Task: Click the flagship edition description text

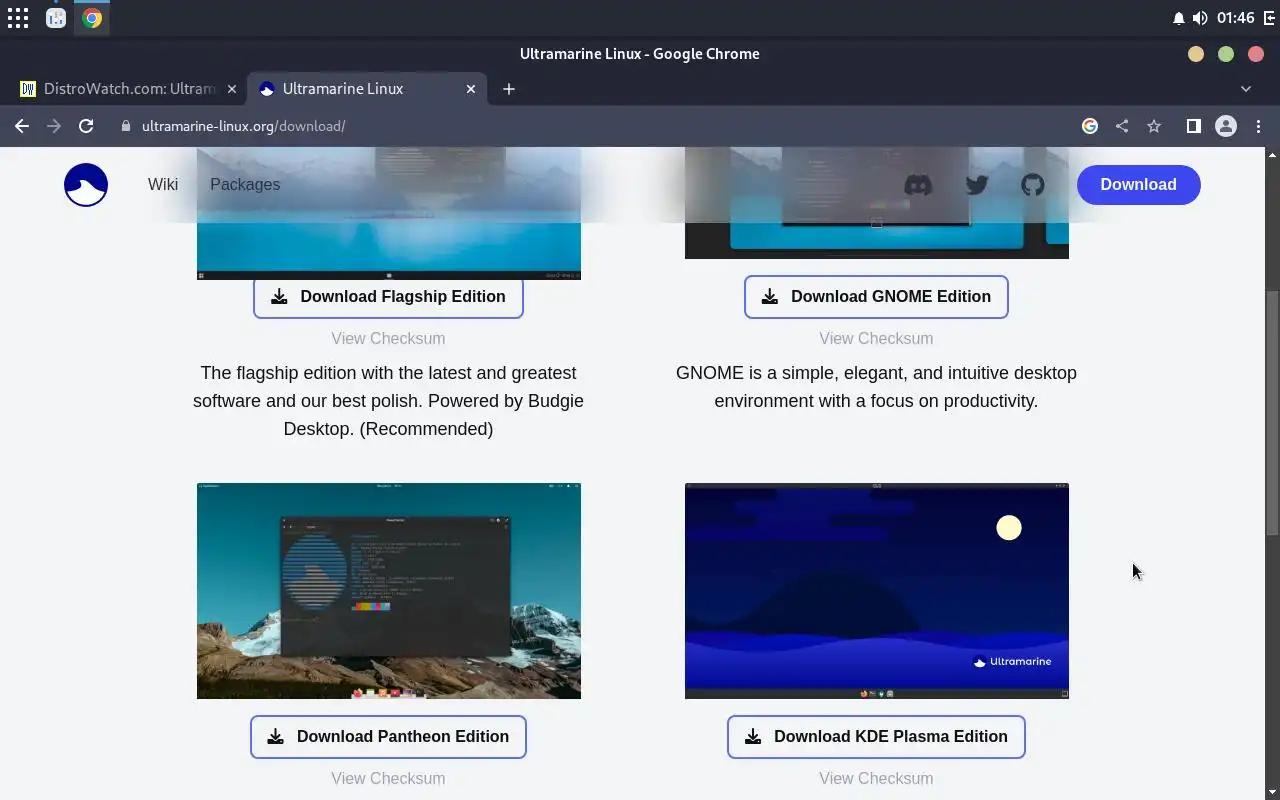Action: (x=388, y=401)
